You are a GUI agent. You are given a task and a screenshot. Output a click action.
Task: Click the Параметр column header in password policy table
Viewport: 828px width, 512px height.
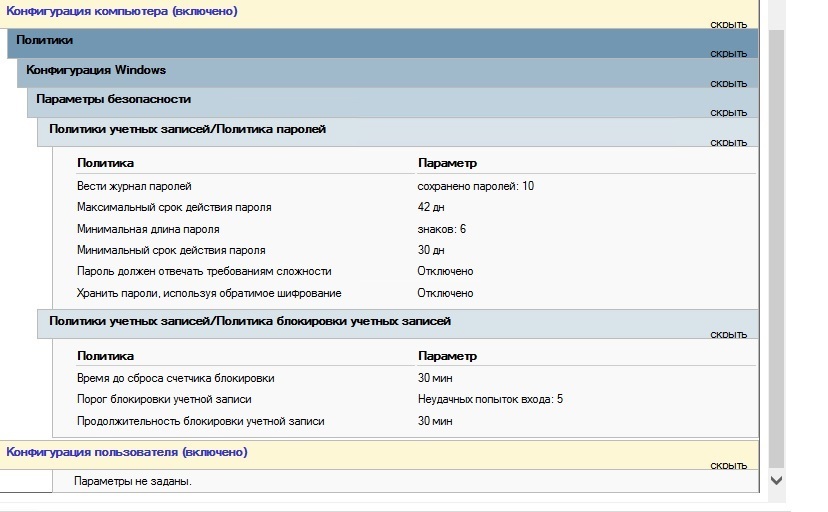(x=447, y=163)
